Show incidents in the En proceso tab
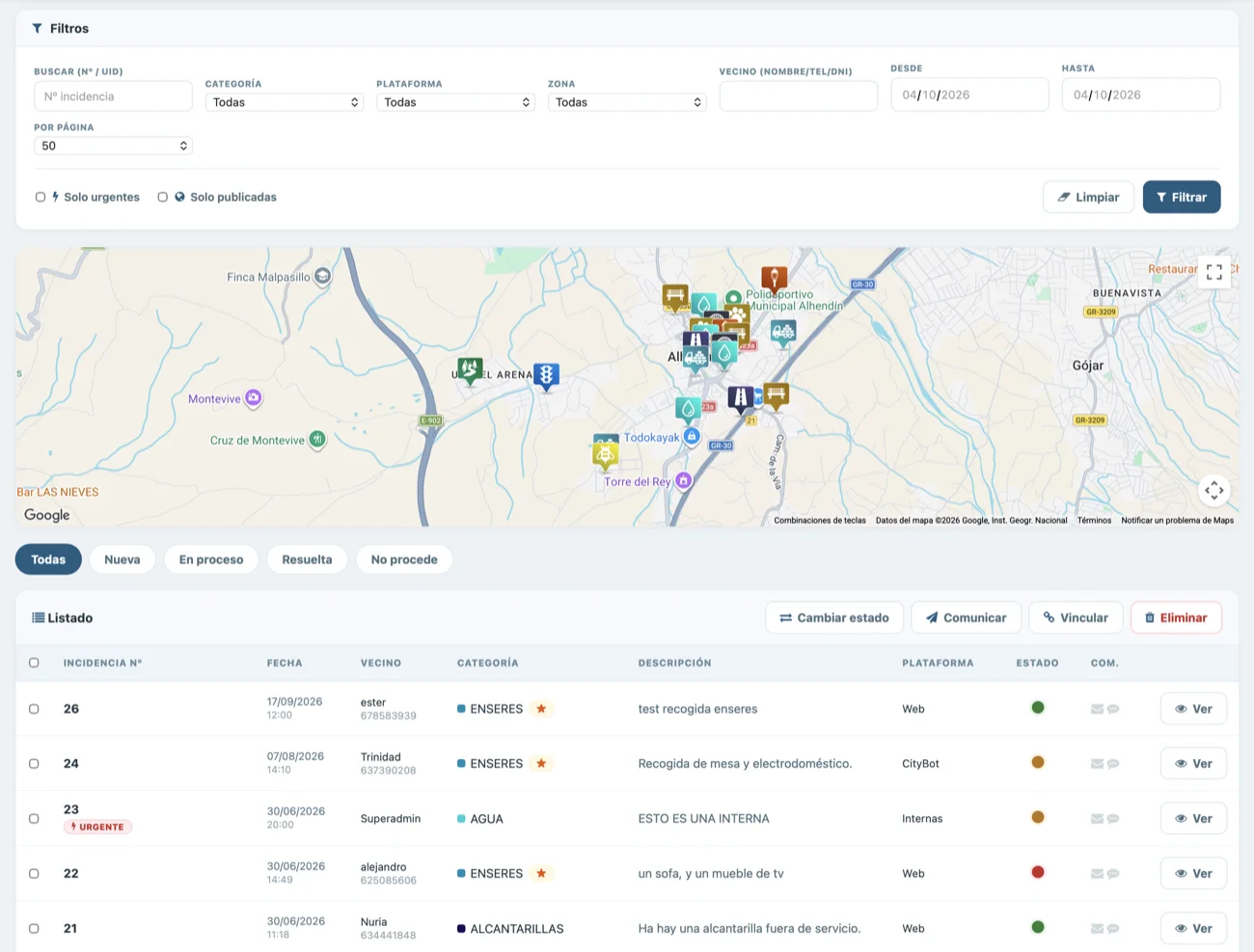1254x952 pixels. [211, 559]
